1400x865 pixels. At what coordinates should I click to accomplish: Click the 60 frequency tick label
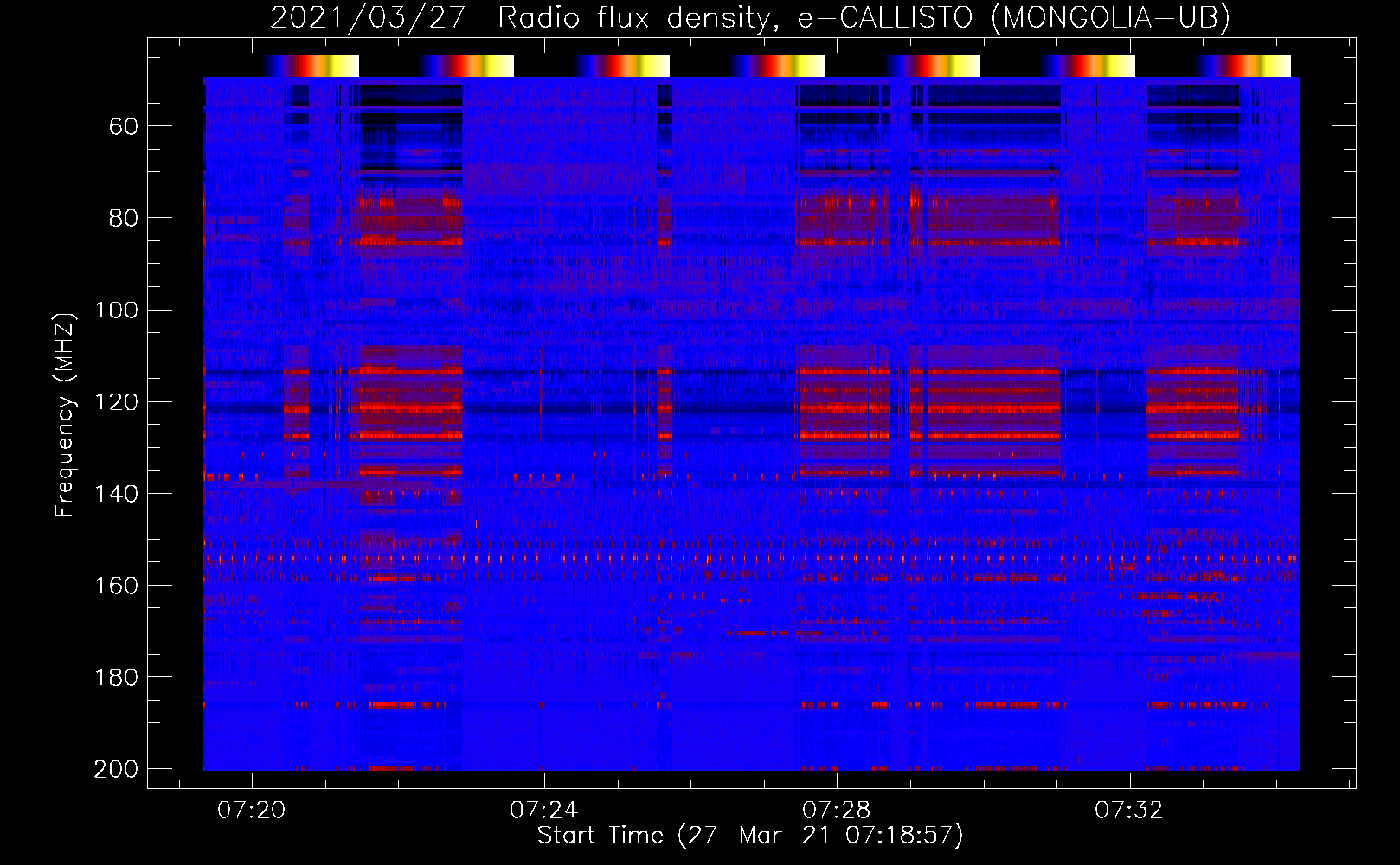click(124, 127)
